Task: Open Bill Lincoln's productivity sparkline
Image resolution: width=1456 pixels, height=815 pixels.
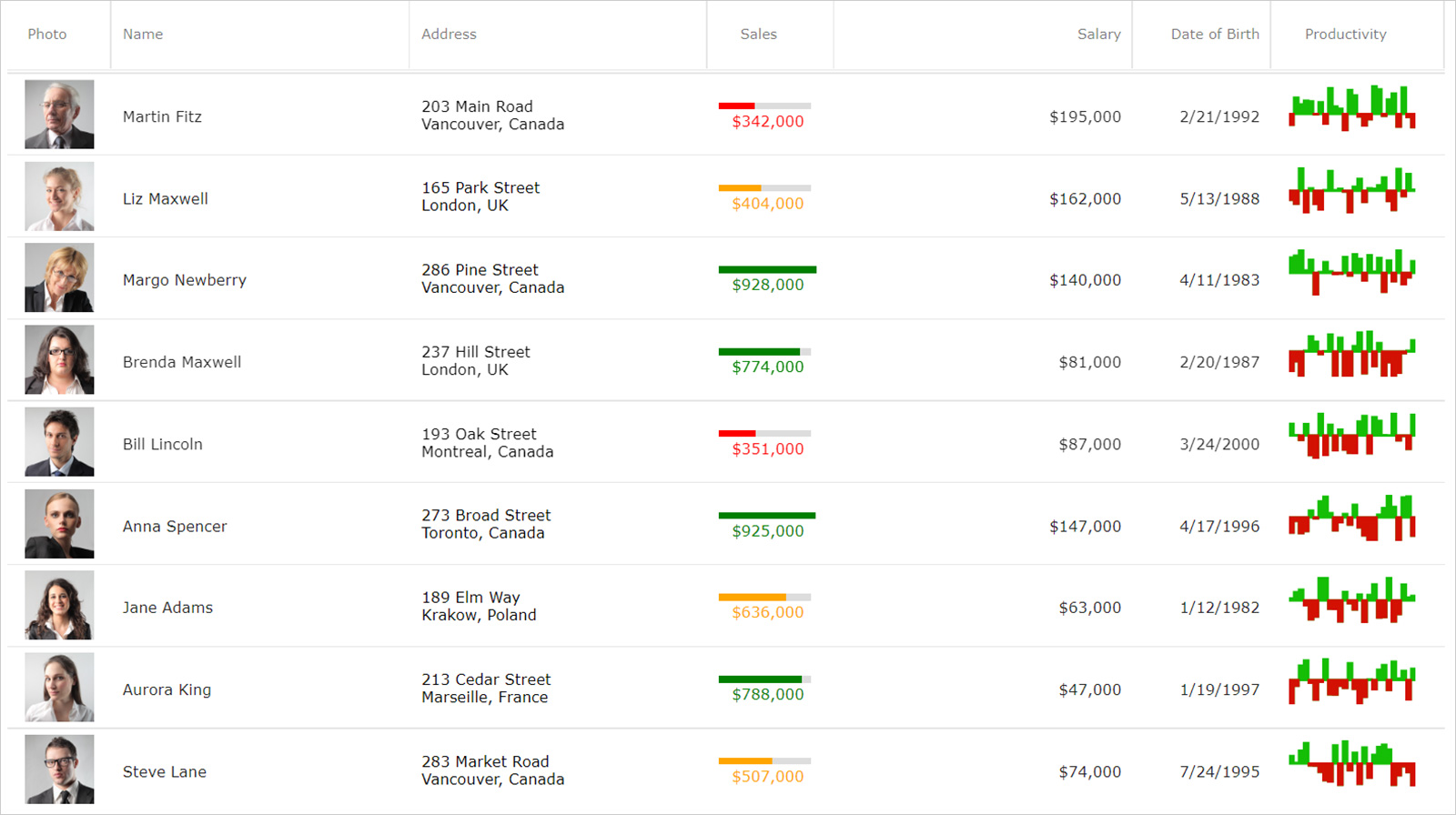Action: point(1351,437)
